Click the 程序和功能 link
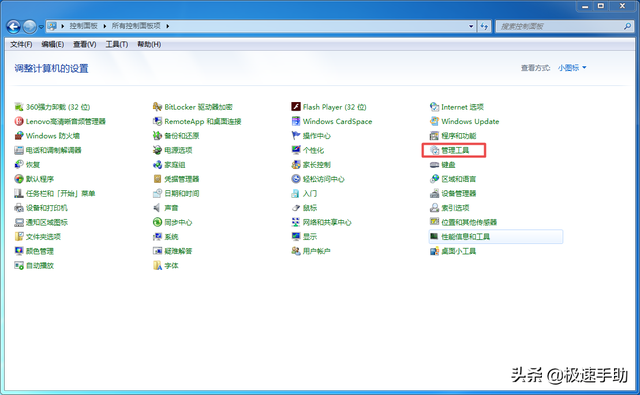This screenshot has height=395, width=640. (459, 136)
